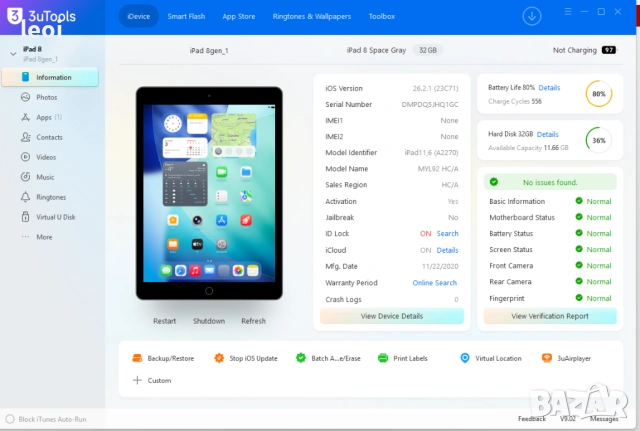Click the Custom label in toolbar
The width and height of the screenshot is (640, 431).
159,380
